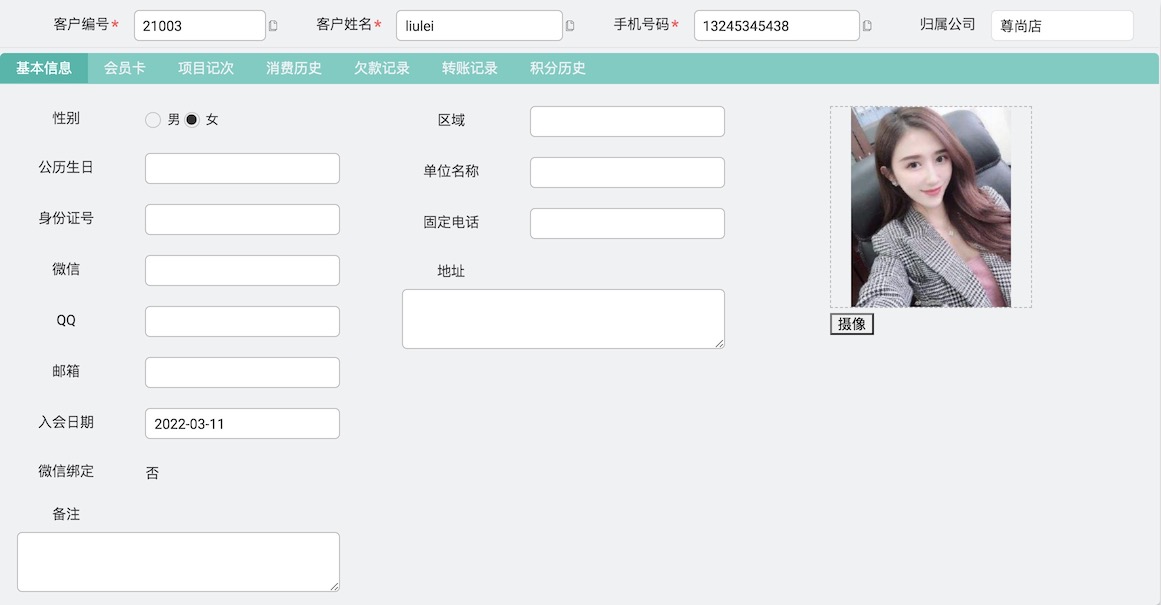The image size is (1161, 605).
Task: Select the 男 gender radio button
Action: [153, 120]
